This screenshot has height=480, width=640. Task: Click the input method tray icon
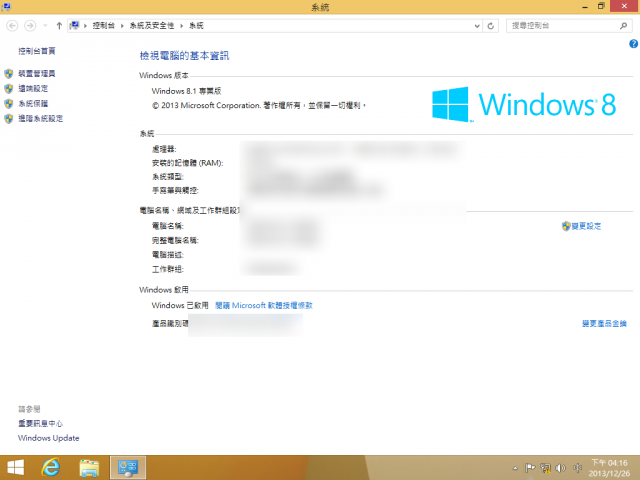coord(577,468)
